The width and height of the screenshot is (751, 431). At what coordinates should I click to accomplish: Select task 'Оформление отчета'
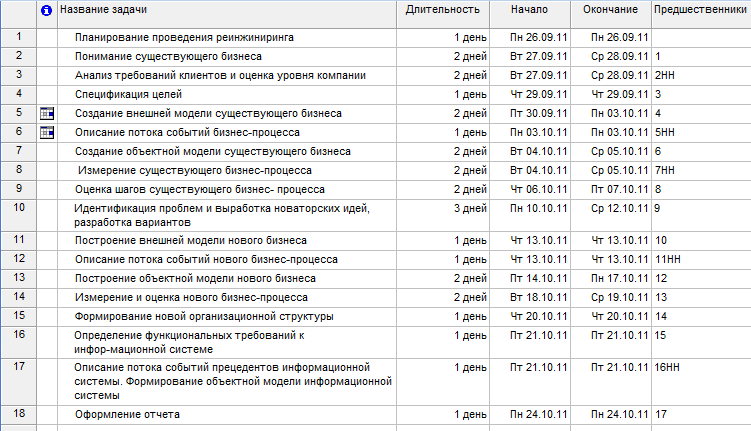point(127,415)
